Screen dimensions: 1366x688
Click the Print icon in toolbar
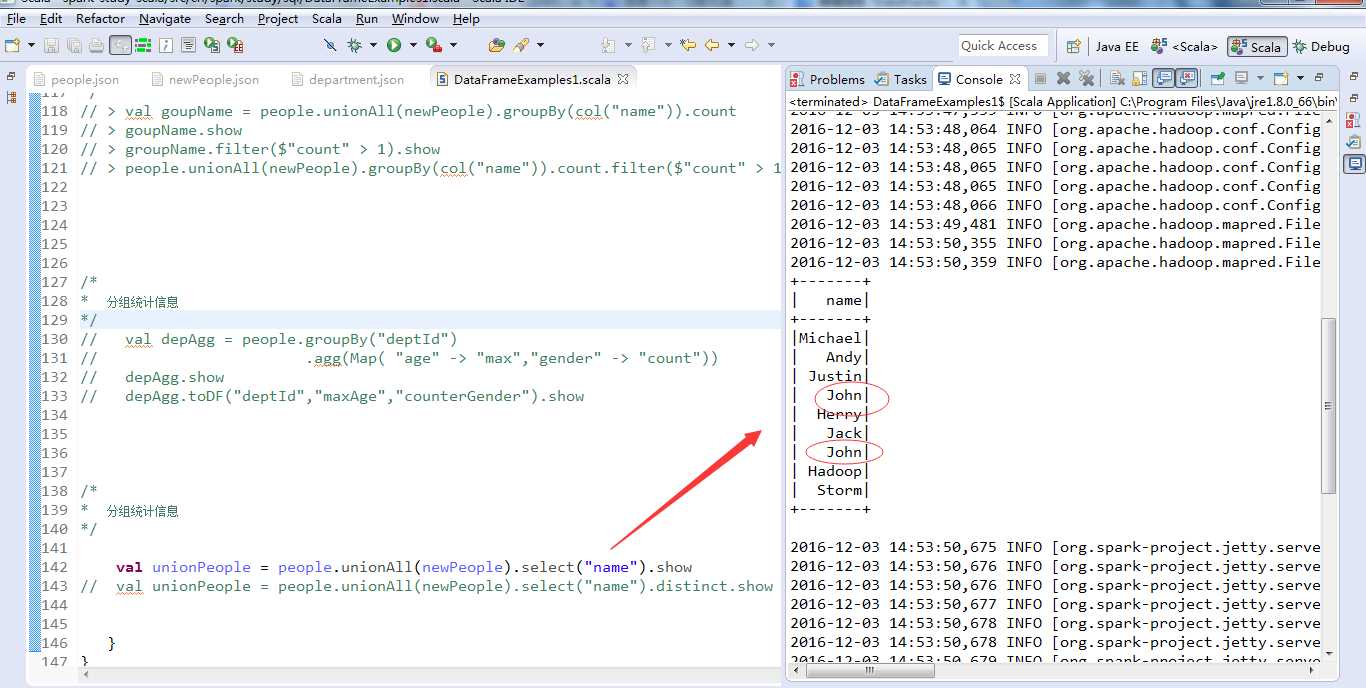tap(96, 45)
